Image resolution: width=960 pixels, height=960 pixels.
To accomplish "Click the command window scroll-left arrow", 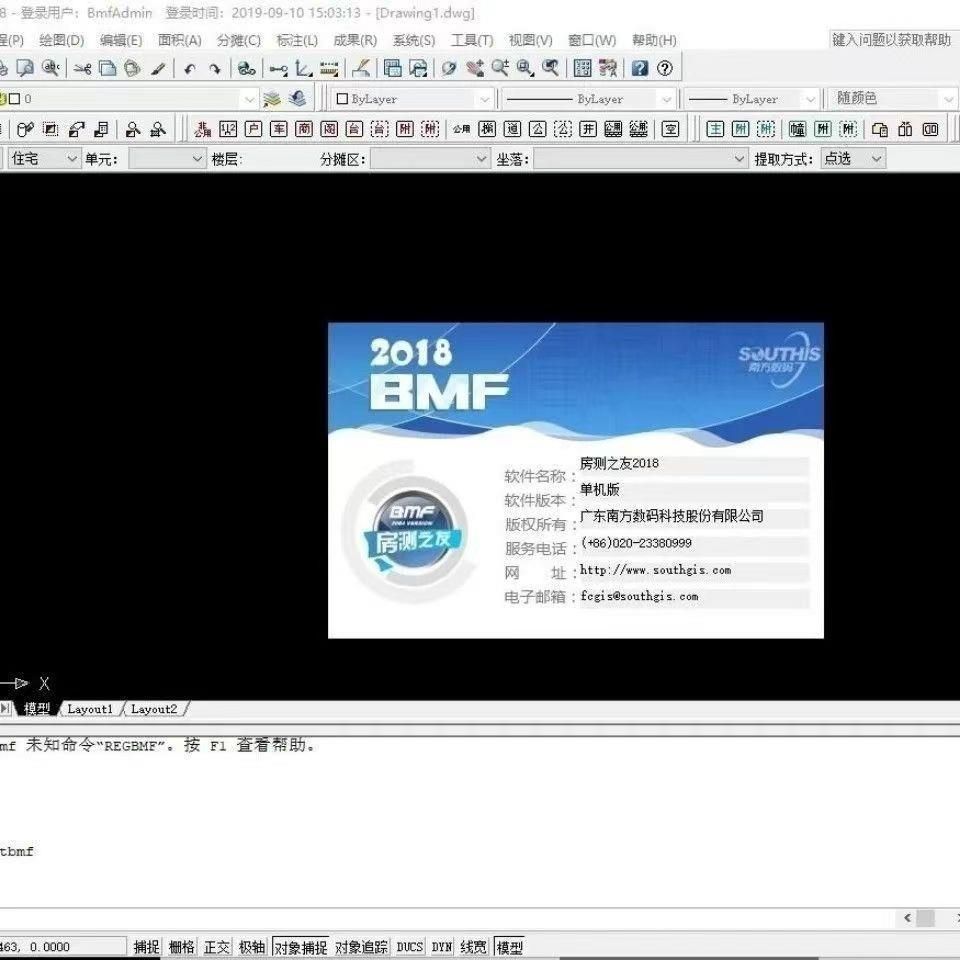I will tap(907, 918).
